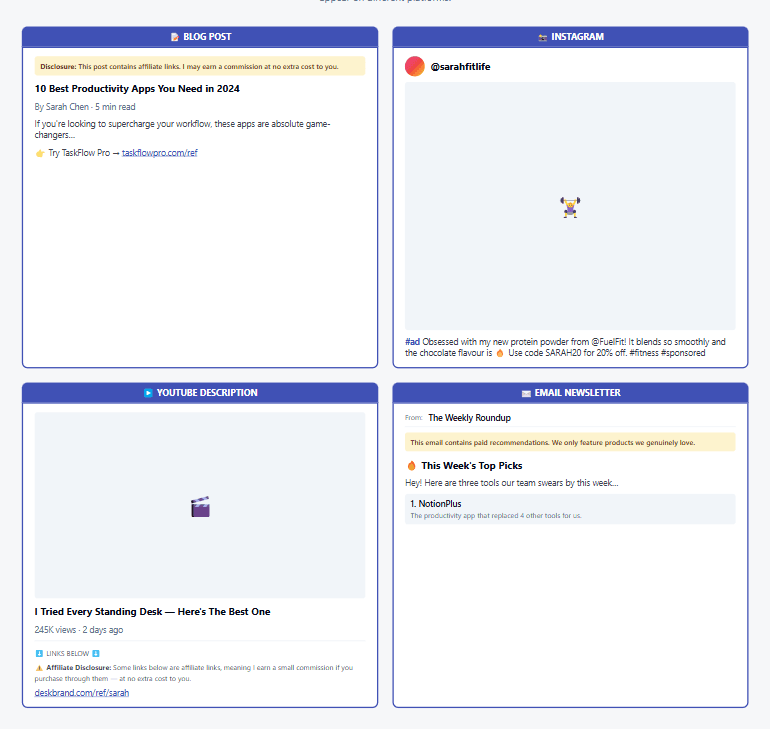Select the INSTAGRAM header title
Image resolution: width=770 pixels, height=729 pixels.
577,37
